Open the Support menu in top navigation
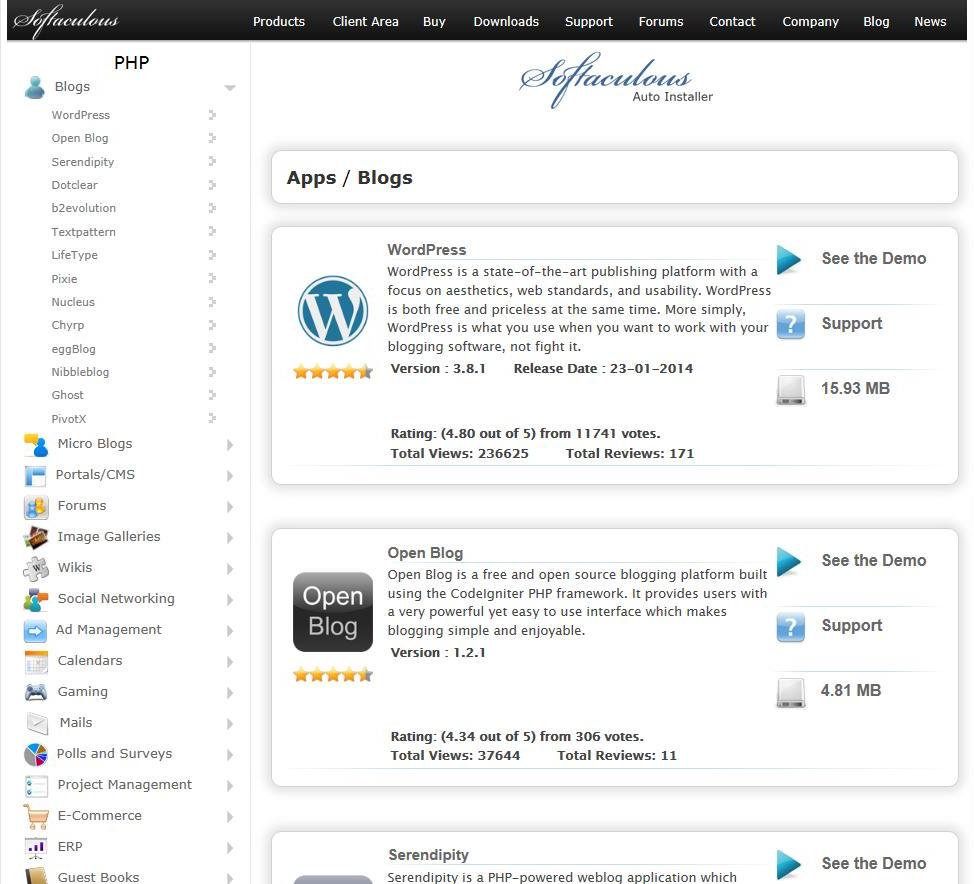Screen dimensions: 974x884 tap(588, 21)
